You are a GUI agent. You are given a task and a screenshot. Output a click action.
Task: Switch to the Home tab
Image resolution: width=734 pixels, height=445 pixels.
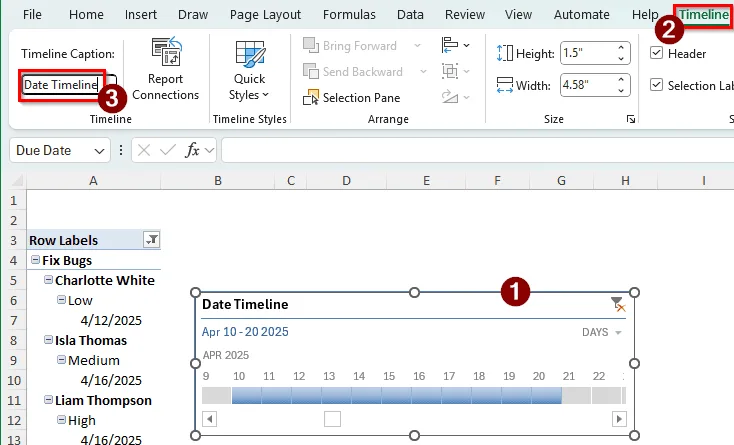point(86,15)
